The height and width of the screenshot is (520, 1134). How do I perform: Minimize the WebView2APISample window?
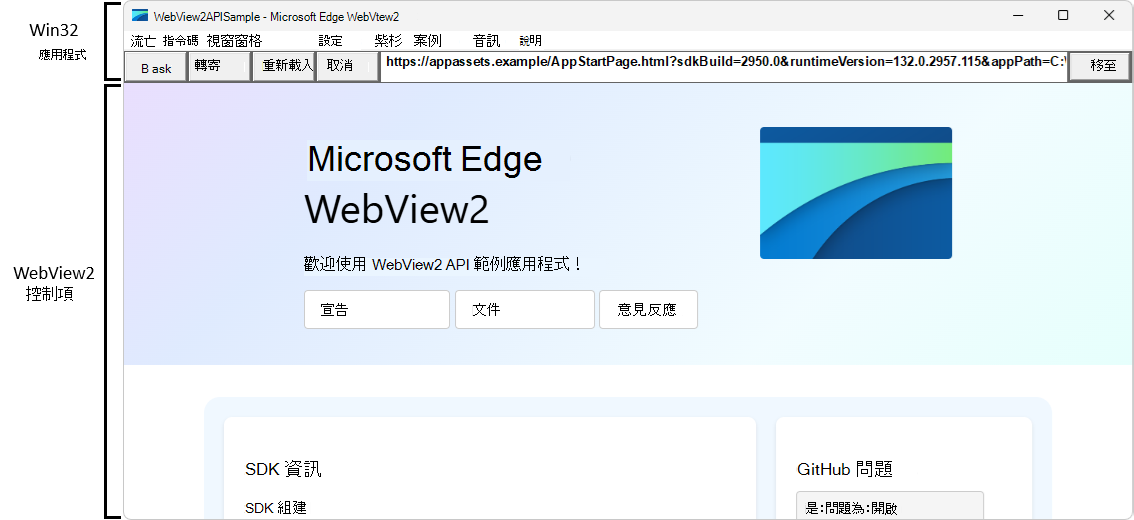(x=1018, y=15)
